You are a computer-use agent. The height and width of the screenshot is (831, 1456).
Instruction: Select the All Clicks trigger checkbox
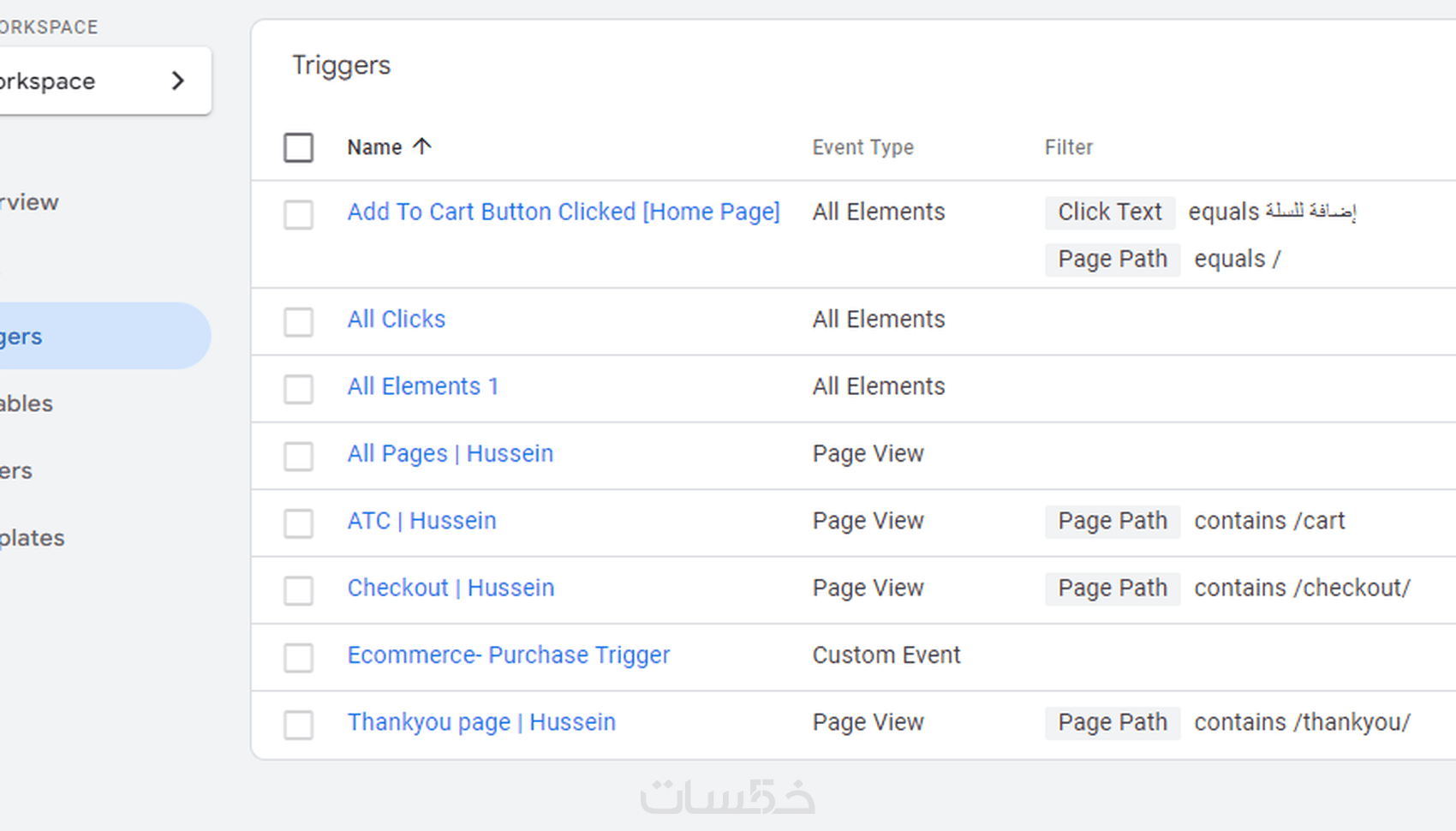click(x=298, y=322)
